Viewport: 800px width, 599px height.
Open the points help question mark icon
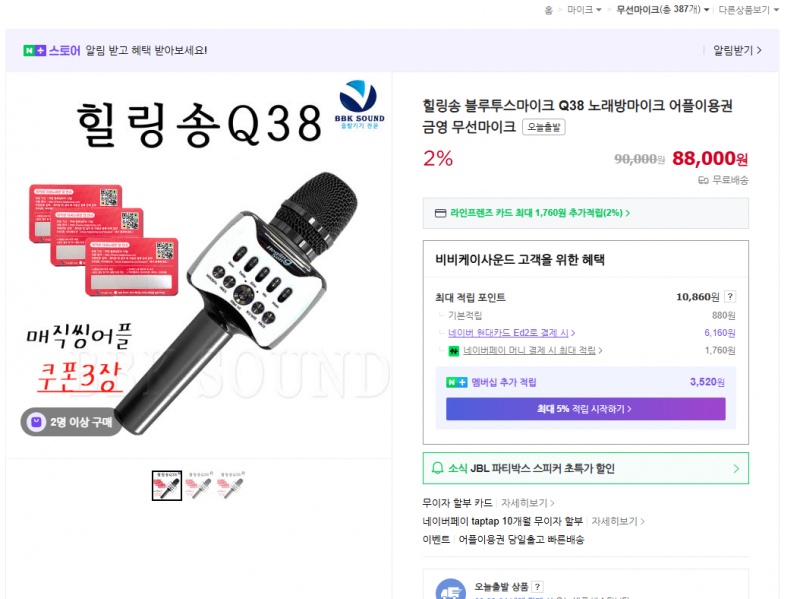click(730, 296)
